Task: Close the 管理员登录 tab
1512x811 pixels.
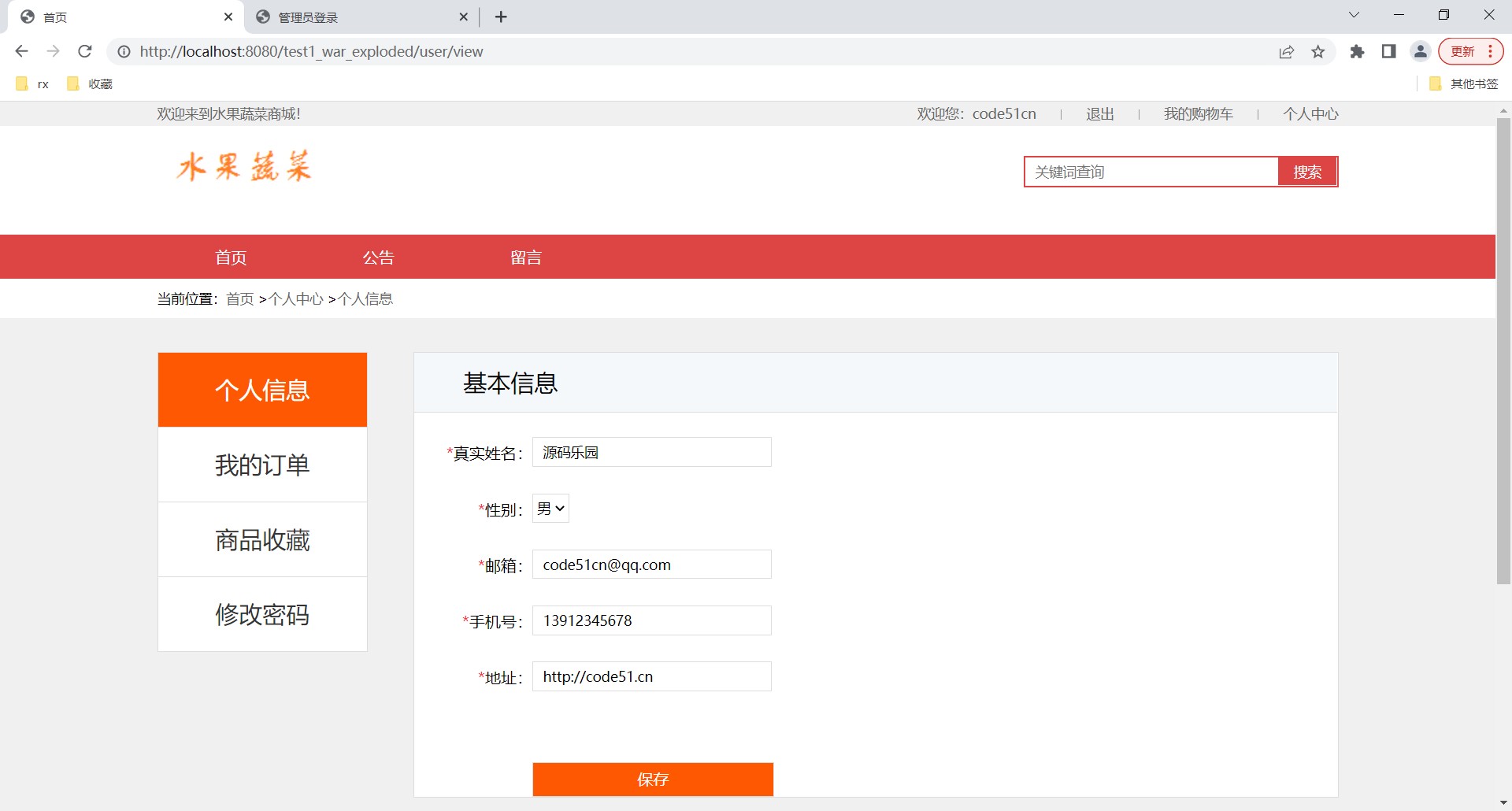Action: pyautogui.click(x=463, y=17)
